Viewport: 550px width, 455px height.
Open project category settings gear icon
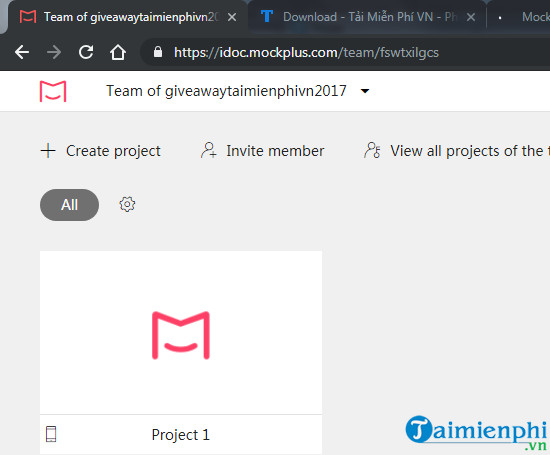(127, 205)
